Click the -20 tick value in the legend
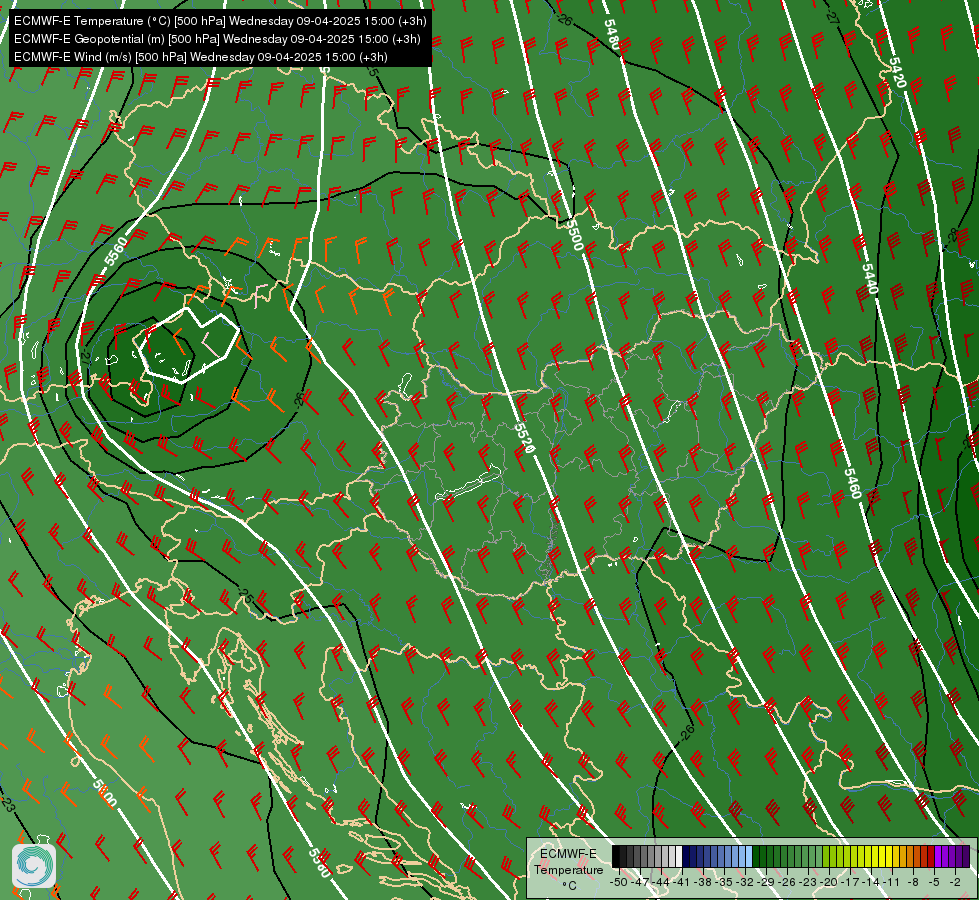The width and height of the screenshot is (979, 900). click(x=829, y=883)
